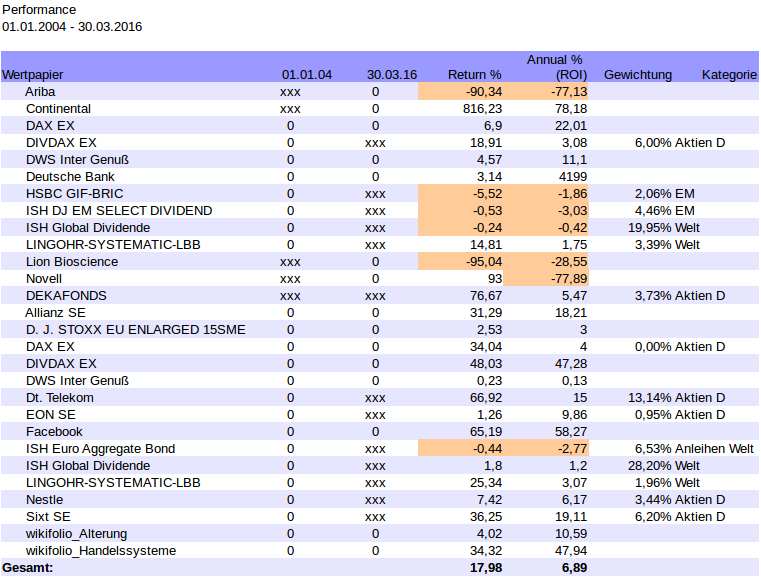Select the 13,14% Aktien D cell
761x578 pixels.
tap(677, 397)
